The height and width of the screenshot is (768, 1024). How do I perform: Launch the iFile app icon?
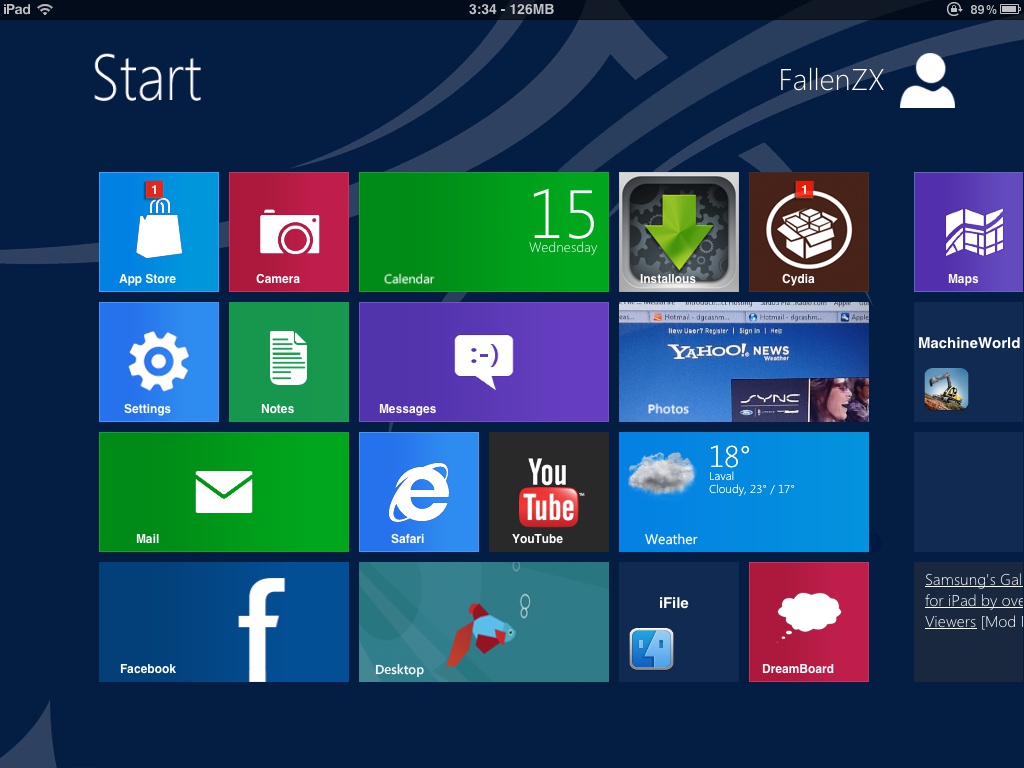[x=651, y=648]
